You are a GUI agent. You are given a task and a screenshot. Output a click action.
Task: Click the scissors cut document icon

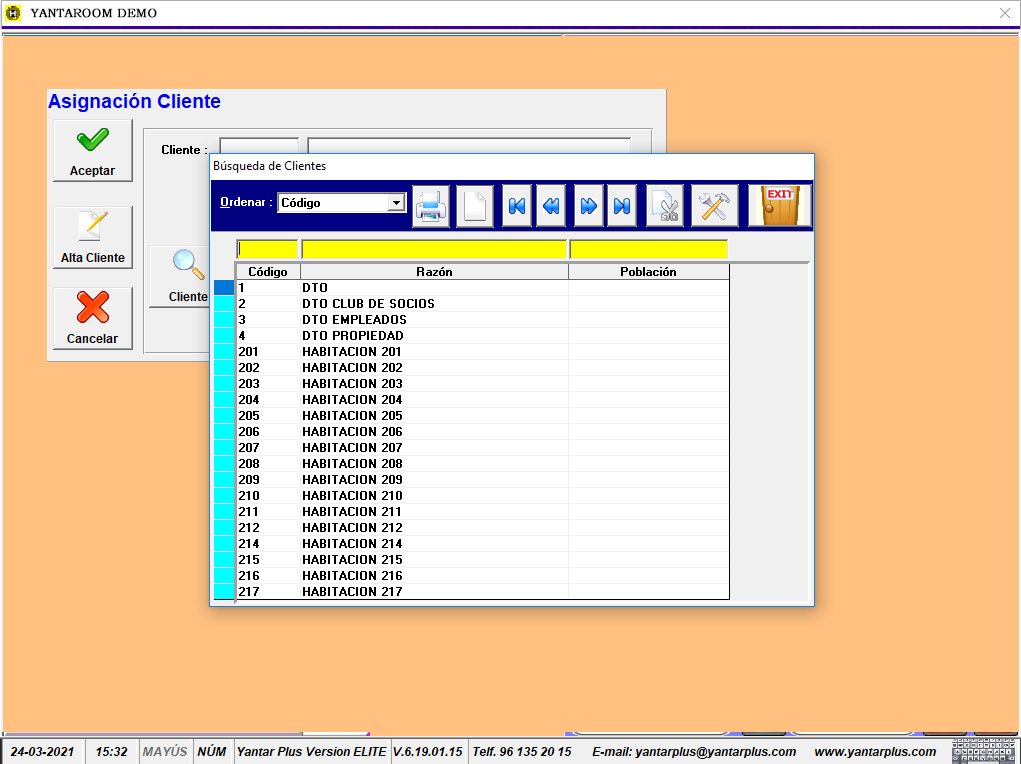click(x=664, y=206)
